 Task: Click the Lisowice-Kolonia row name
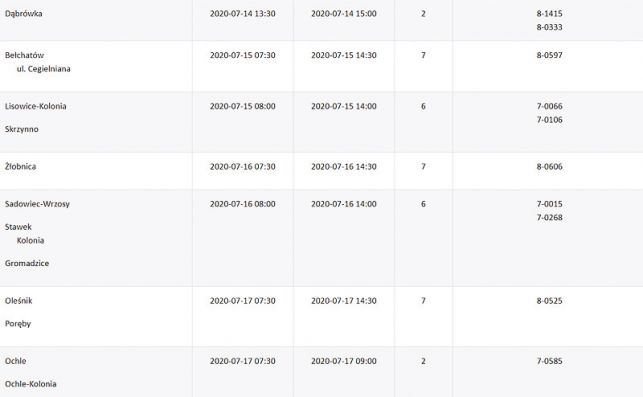click(x=35, y=106)
